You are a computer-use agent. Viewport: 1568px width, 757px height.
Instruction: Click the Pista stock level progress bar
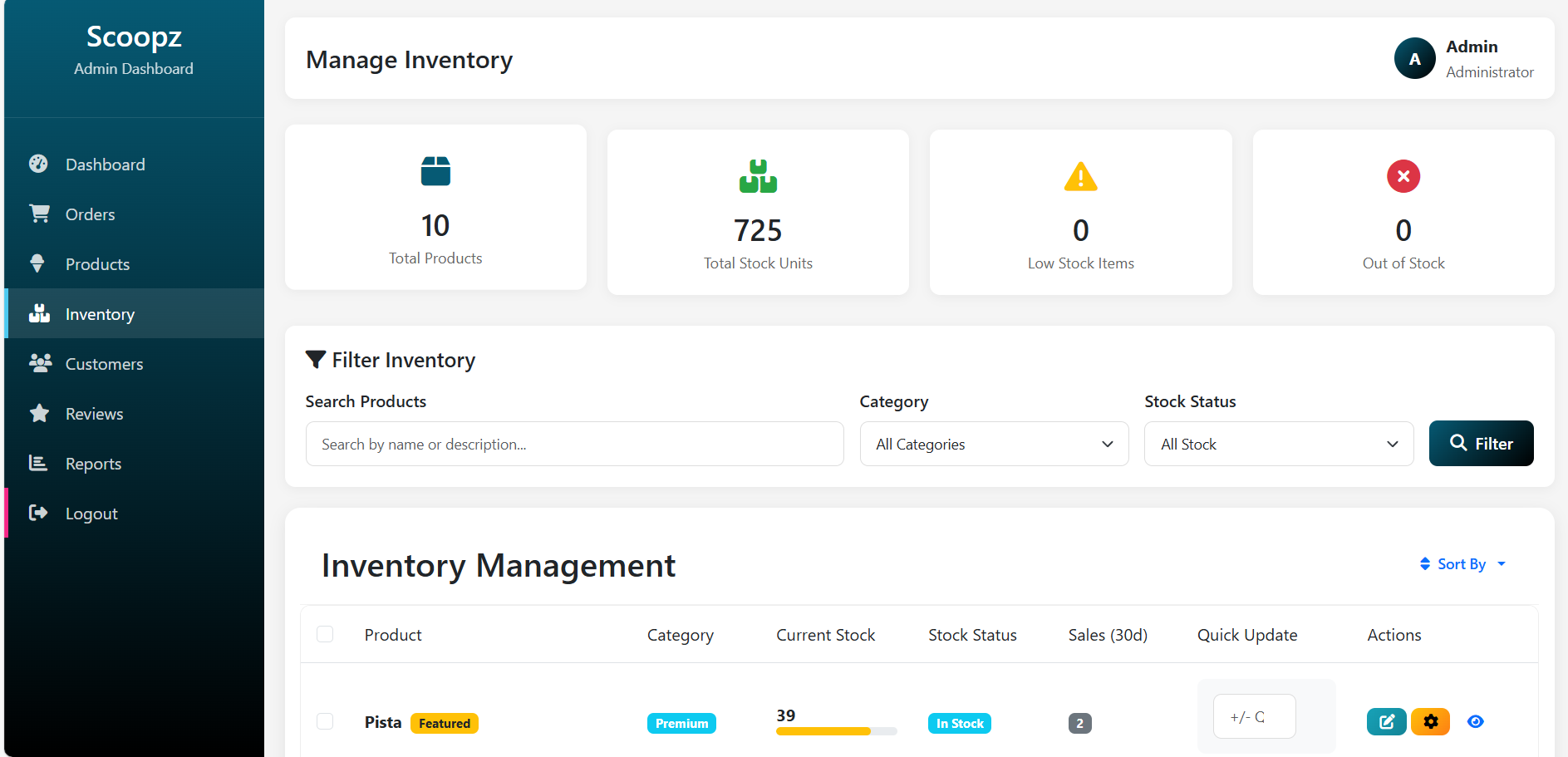point(836,731)
